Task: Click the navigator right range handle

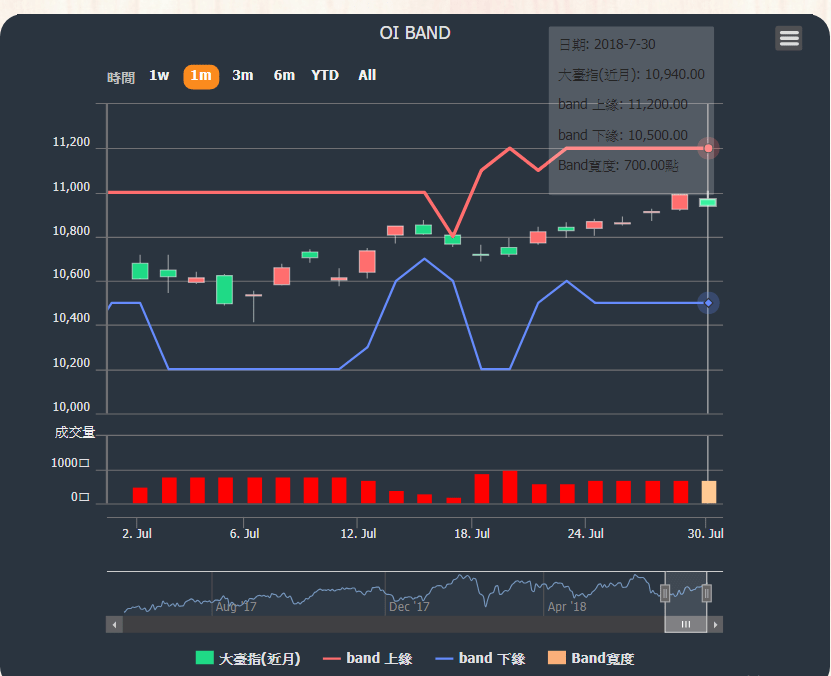Action: coord(706,593)
